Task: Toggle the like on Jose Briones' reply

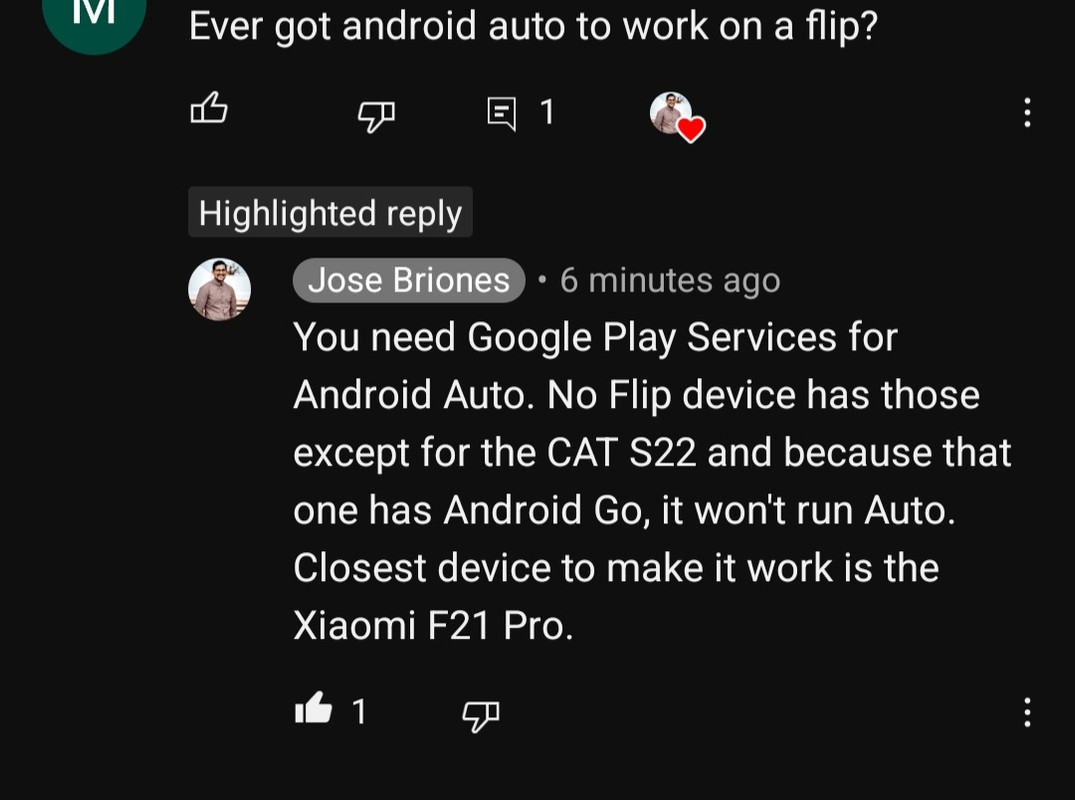Action: (x=313, y=708)
